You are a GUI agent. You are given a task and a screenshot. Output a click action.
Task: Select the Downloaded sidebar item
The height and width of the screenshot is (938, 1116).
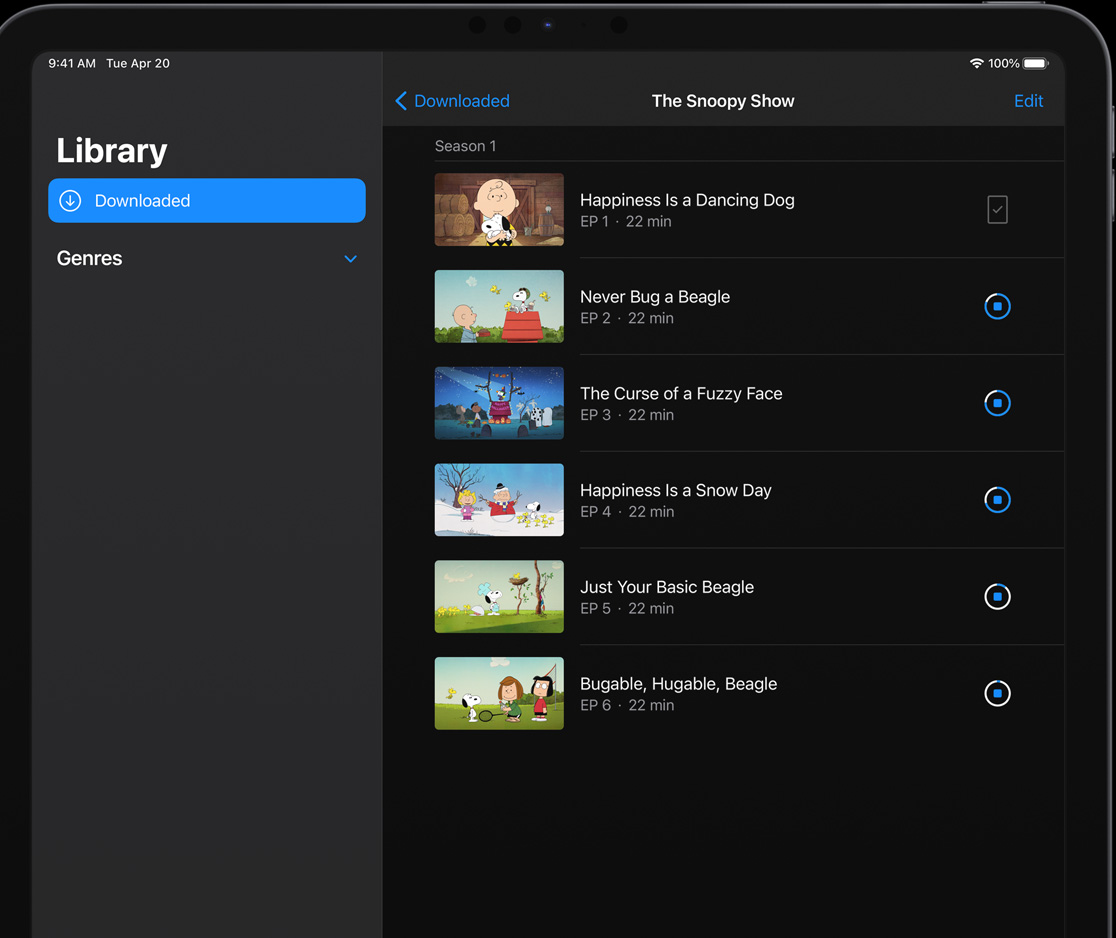point(207,201)
